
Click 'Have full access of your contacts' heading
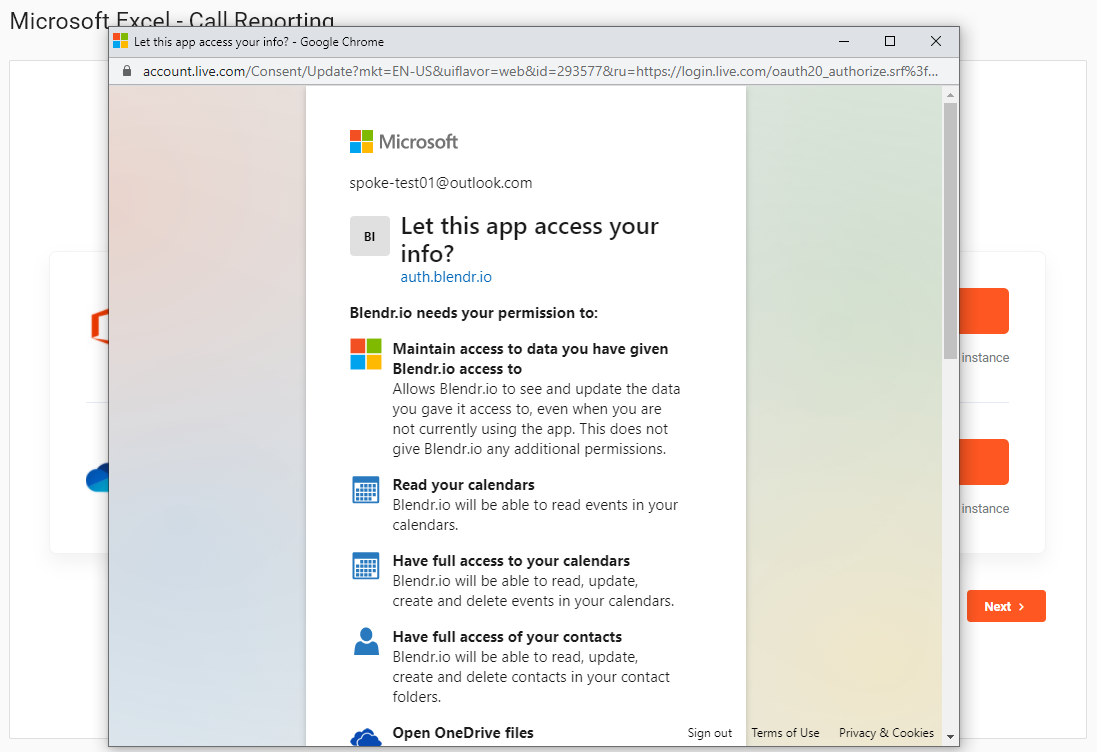[507, 637]
